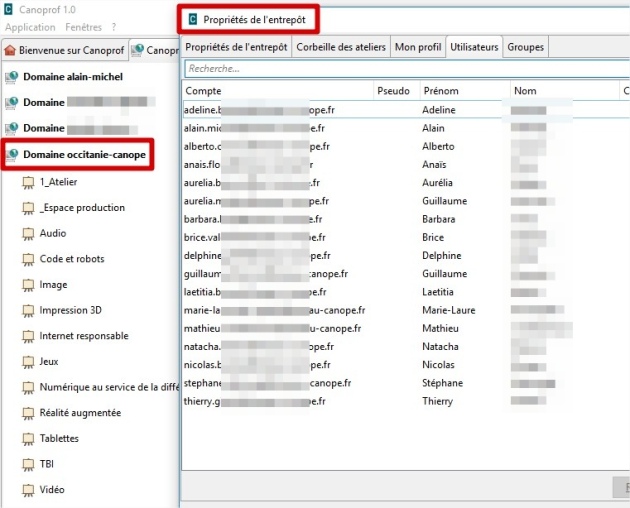Select the Delphine user row
This screenshot has height=508, width=630.
(406, 256)
